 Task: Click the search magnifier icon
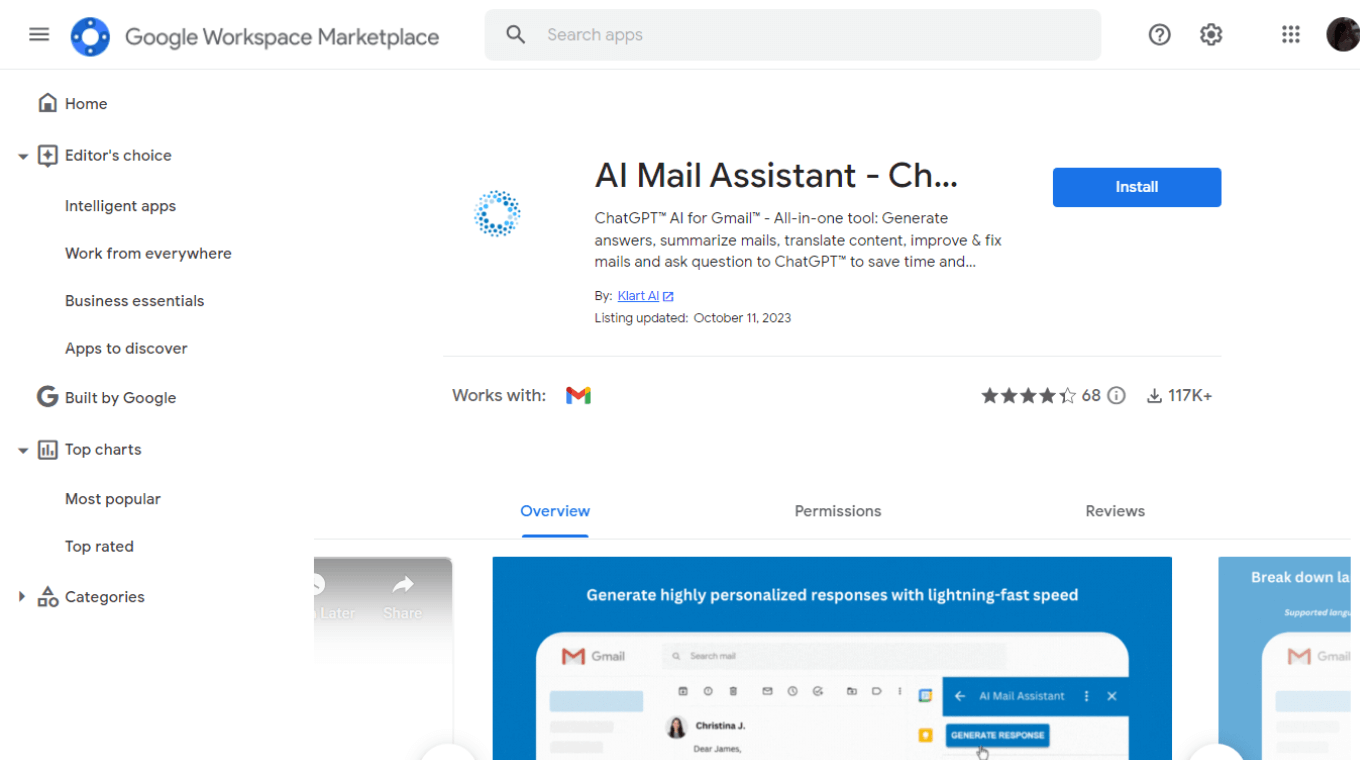tap(516, 35)
